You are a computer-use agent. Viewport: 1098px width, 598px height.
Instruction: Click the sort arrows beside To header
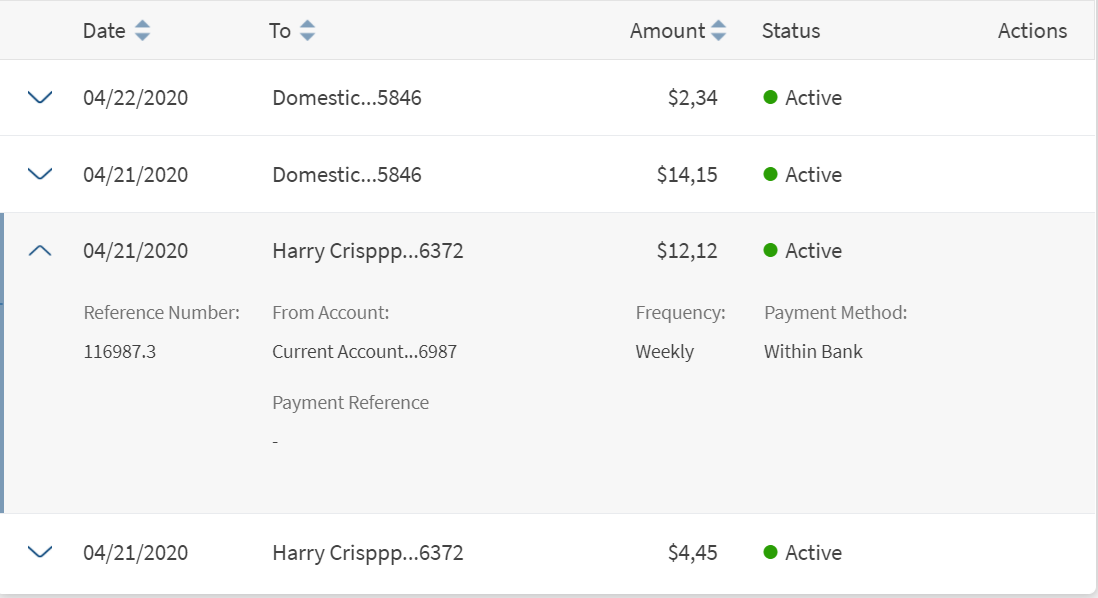pyautogui.click(x=307, y=31)
